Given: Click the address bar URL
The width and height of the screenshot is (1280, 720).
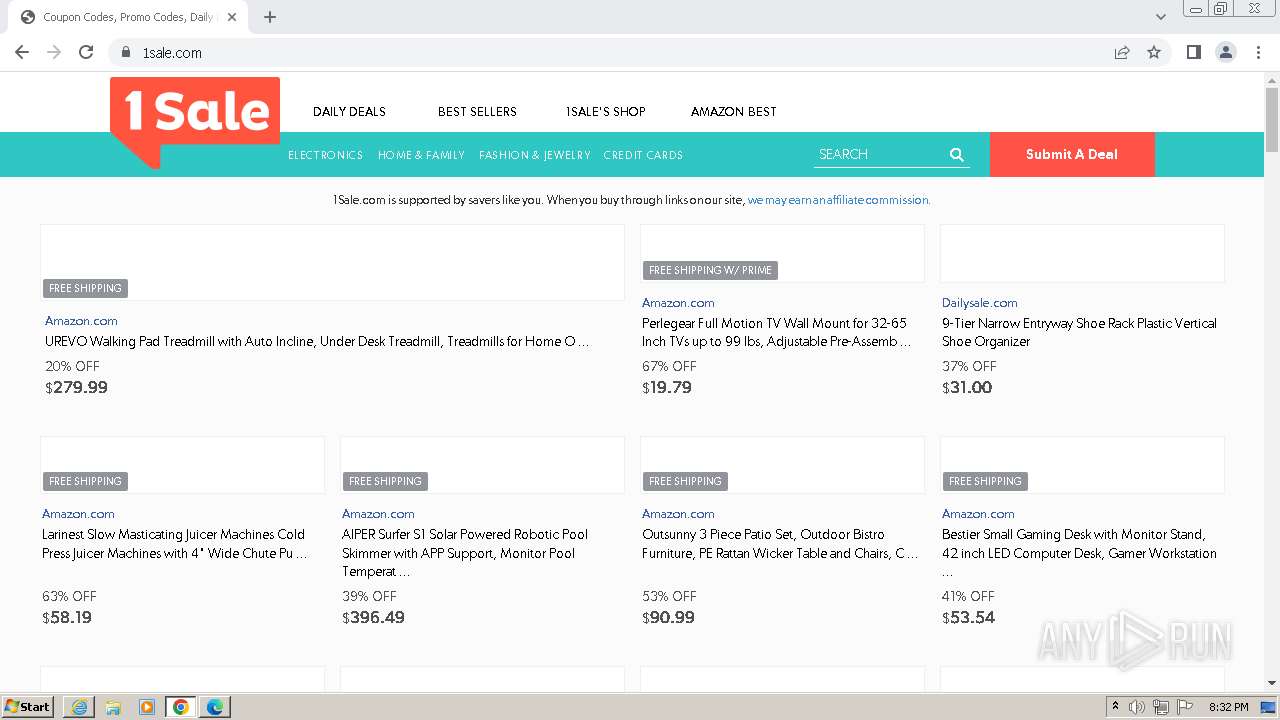Looking at the screenshot, I should pos(172,53).
